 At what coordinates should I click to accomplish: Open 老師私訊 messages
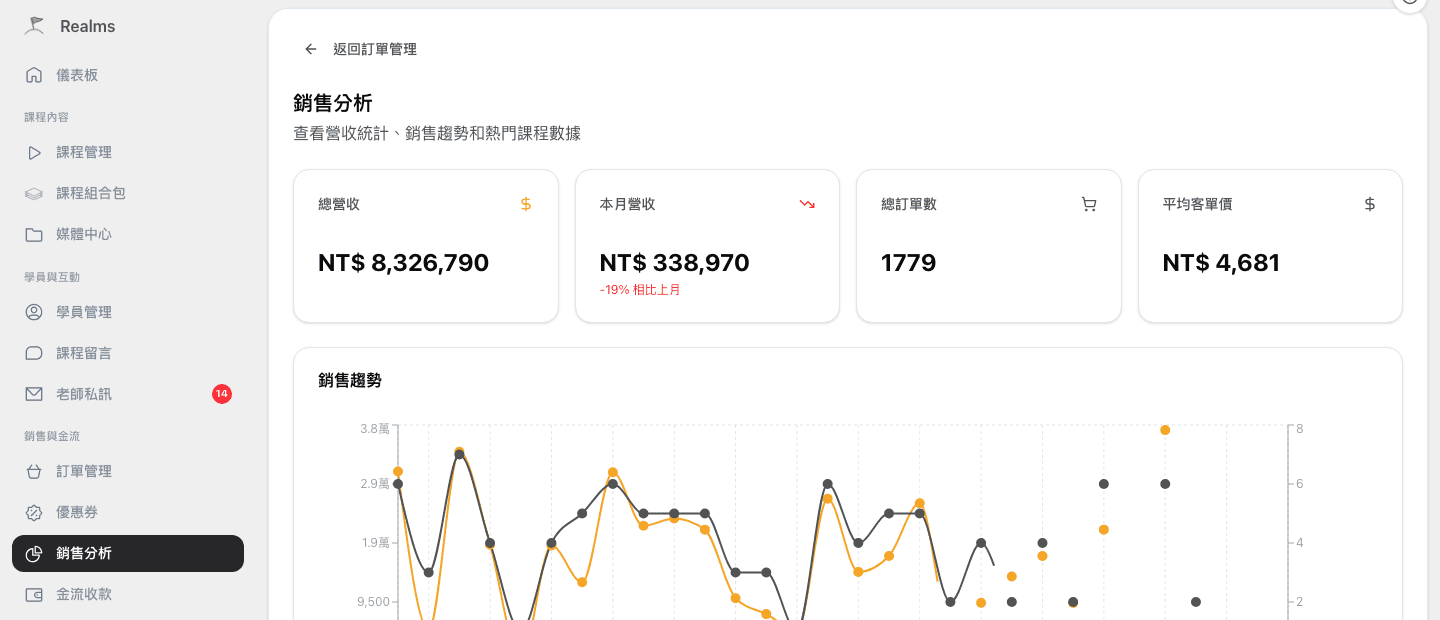128,394
